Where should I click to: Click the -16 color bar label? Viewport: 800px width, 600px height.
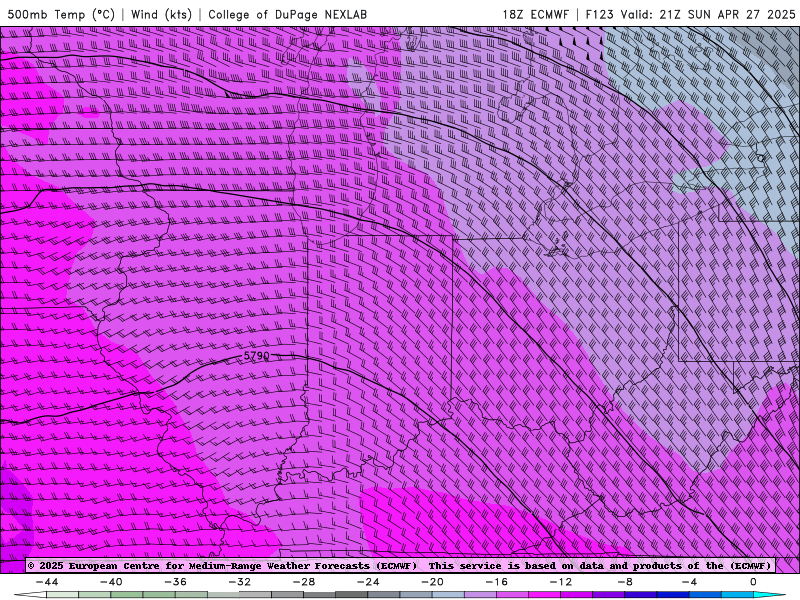[496, 582]
